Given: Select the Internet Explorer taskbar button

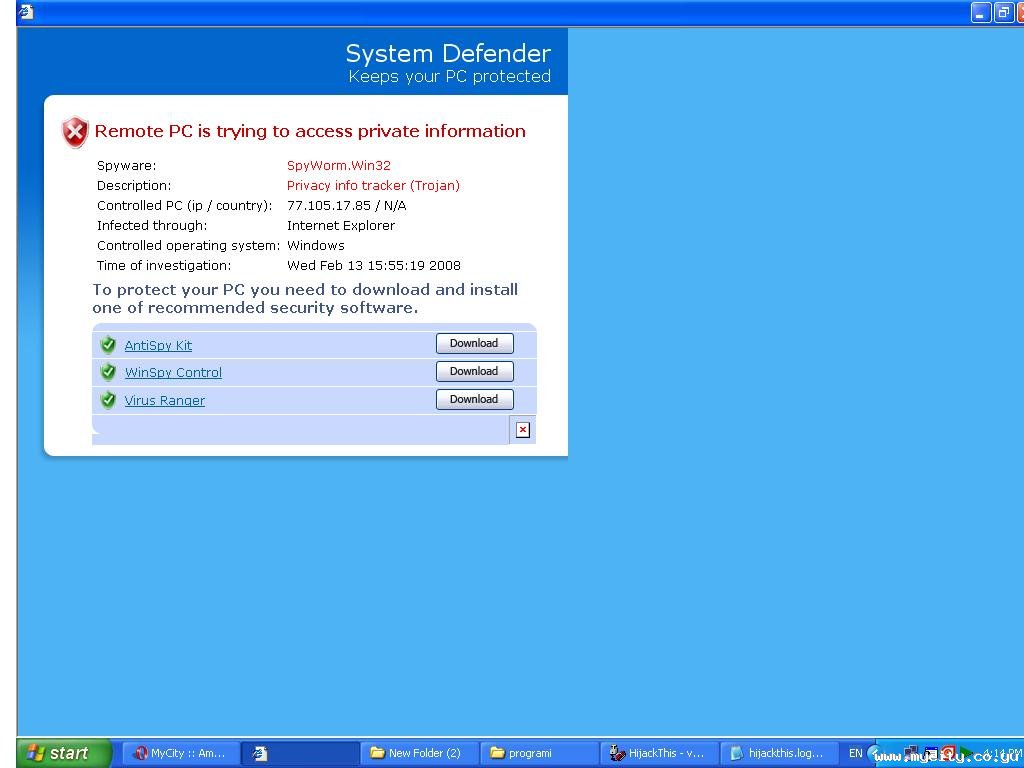Looking at the screenshot, I should [x=300, y=753].
